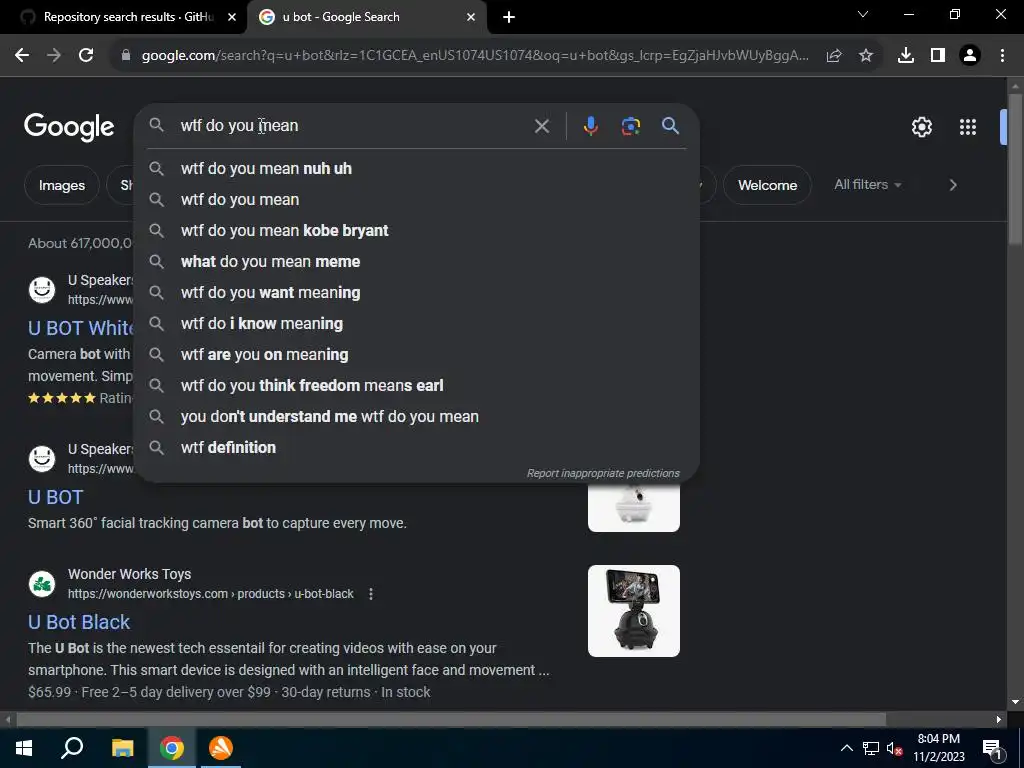
Task: View site information lock icon
Action: [x=126, y=56]
